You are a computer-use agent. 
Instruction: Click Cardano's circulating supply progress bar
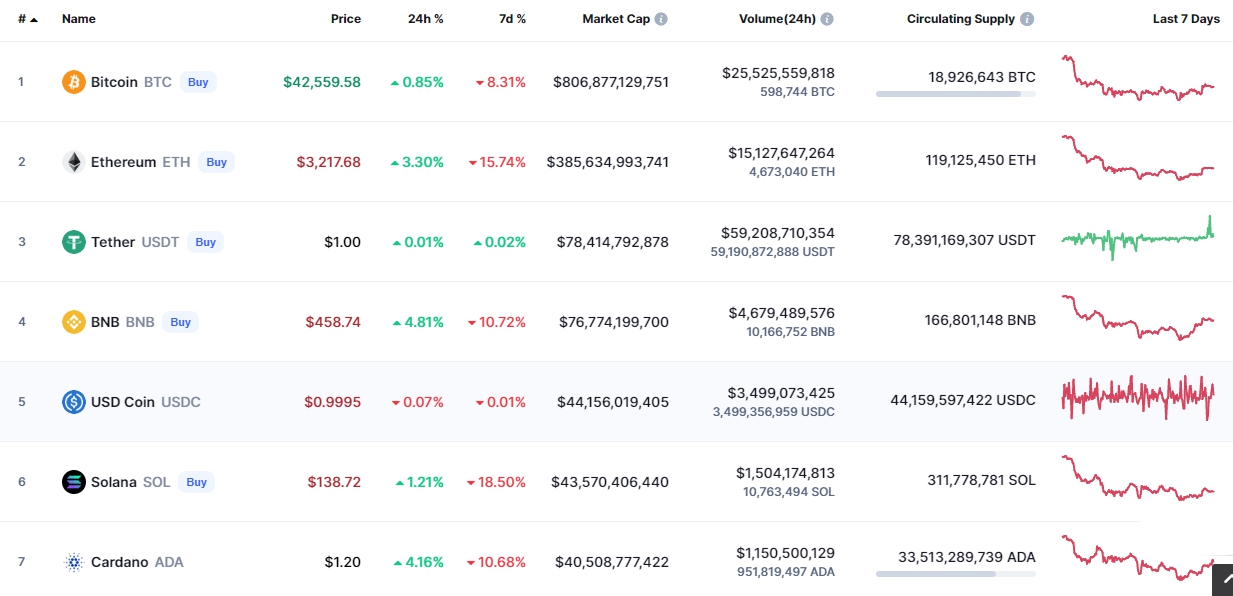pyautogui.click(x=956, y=574)
